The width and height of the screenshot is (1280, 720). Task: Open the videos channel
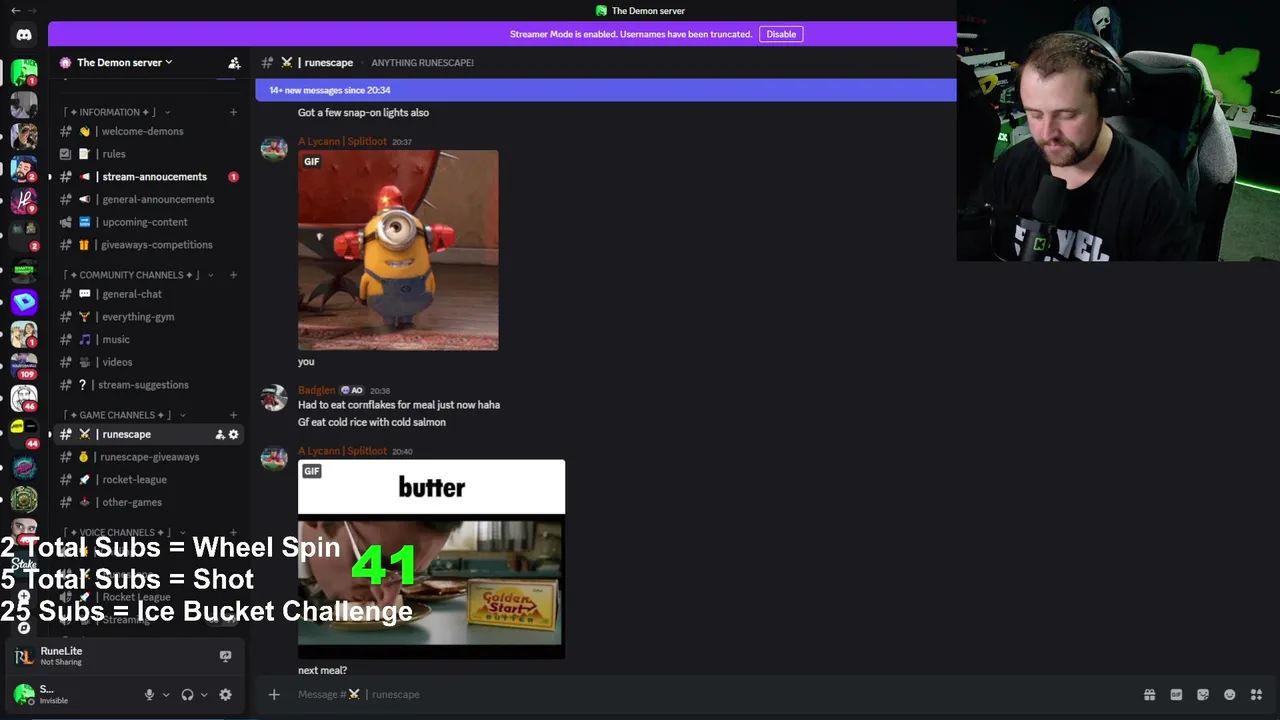(147, 362)
